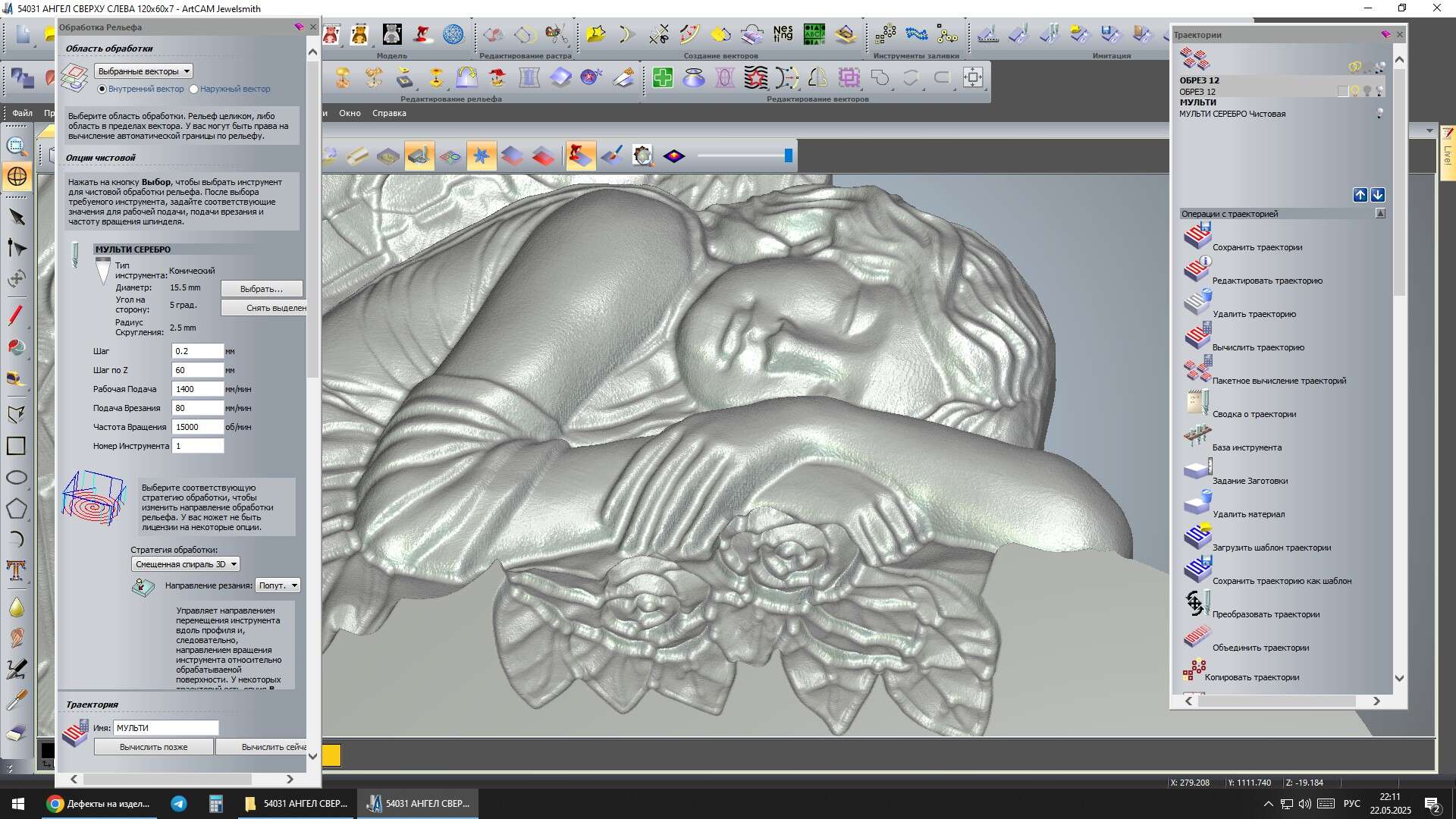Image resolution: width=1456 pixels, height=819 pixels.
Task: Select Наружный вектор radio button
Action: (194, 89)
